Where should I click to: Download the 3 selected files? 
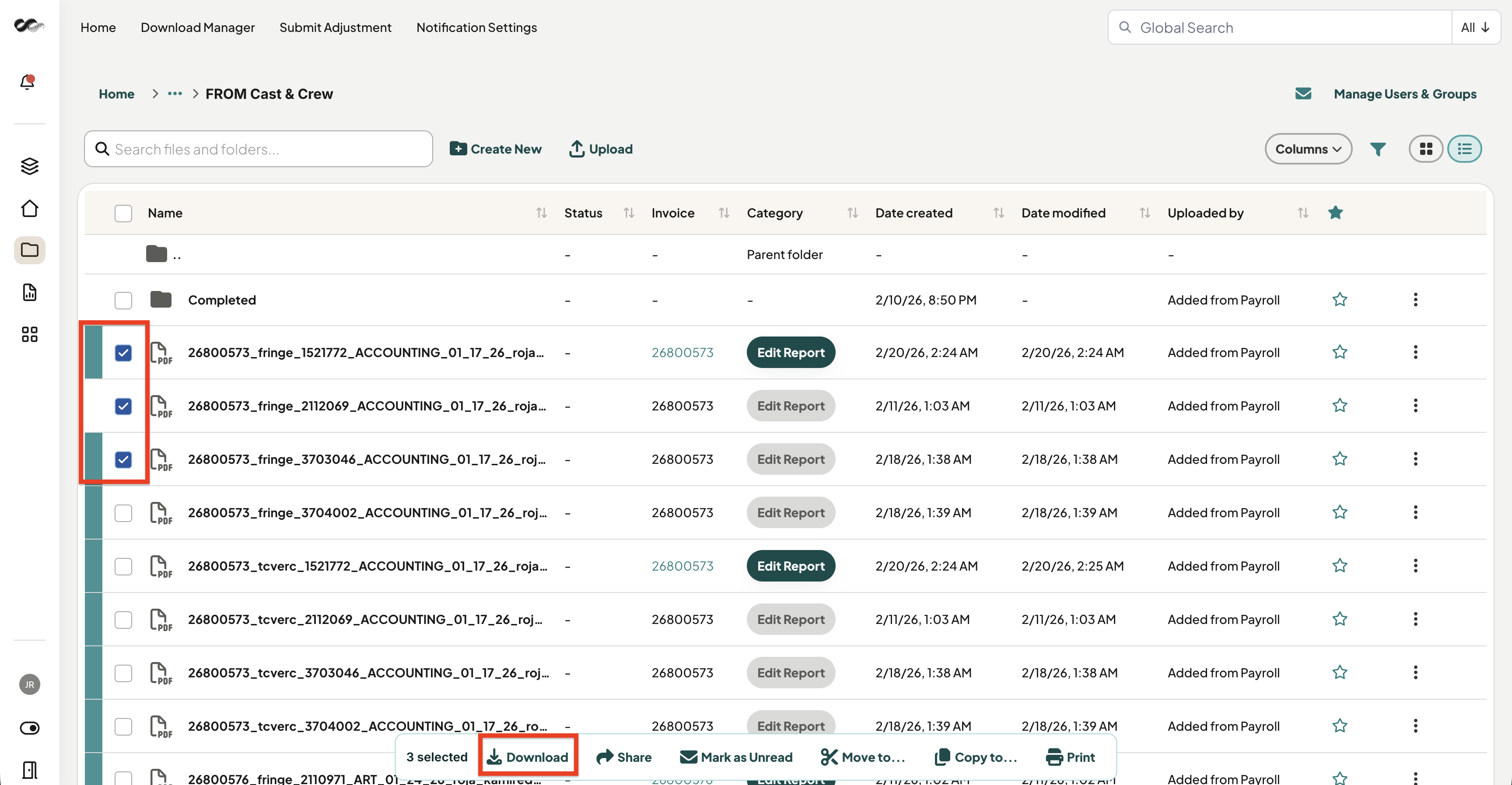[528, 757]
